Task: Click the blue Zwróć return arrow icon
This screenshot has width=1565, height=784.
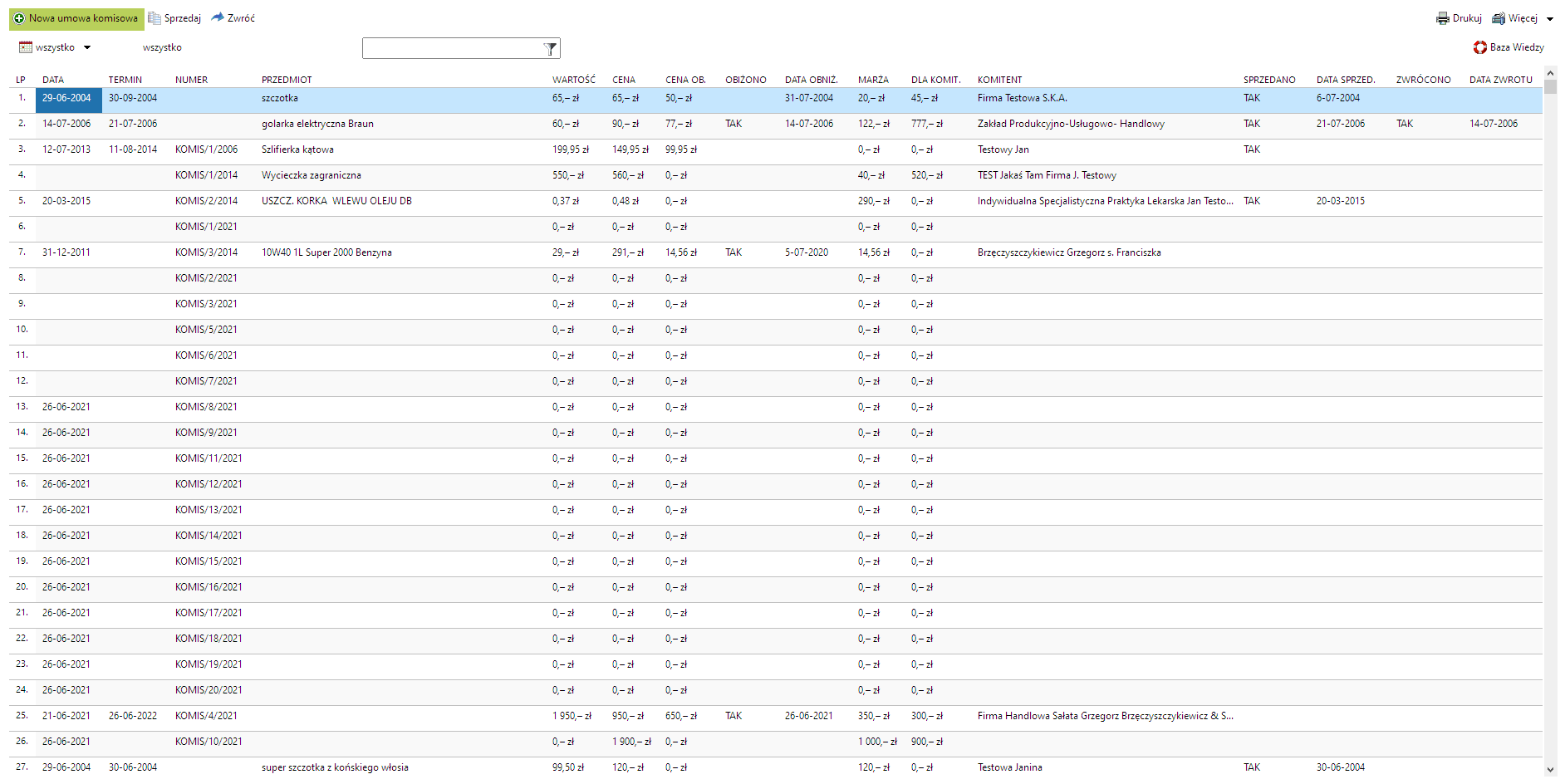Action: (x=218, y=17)
